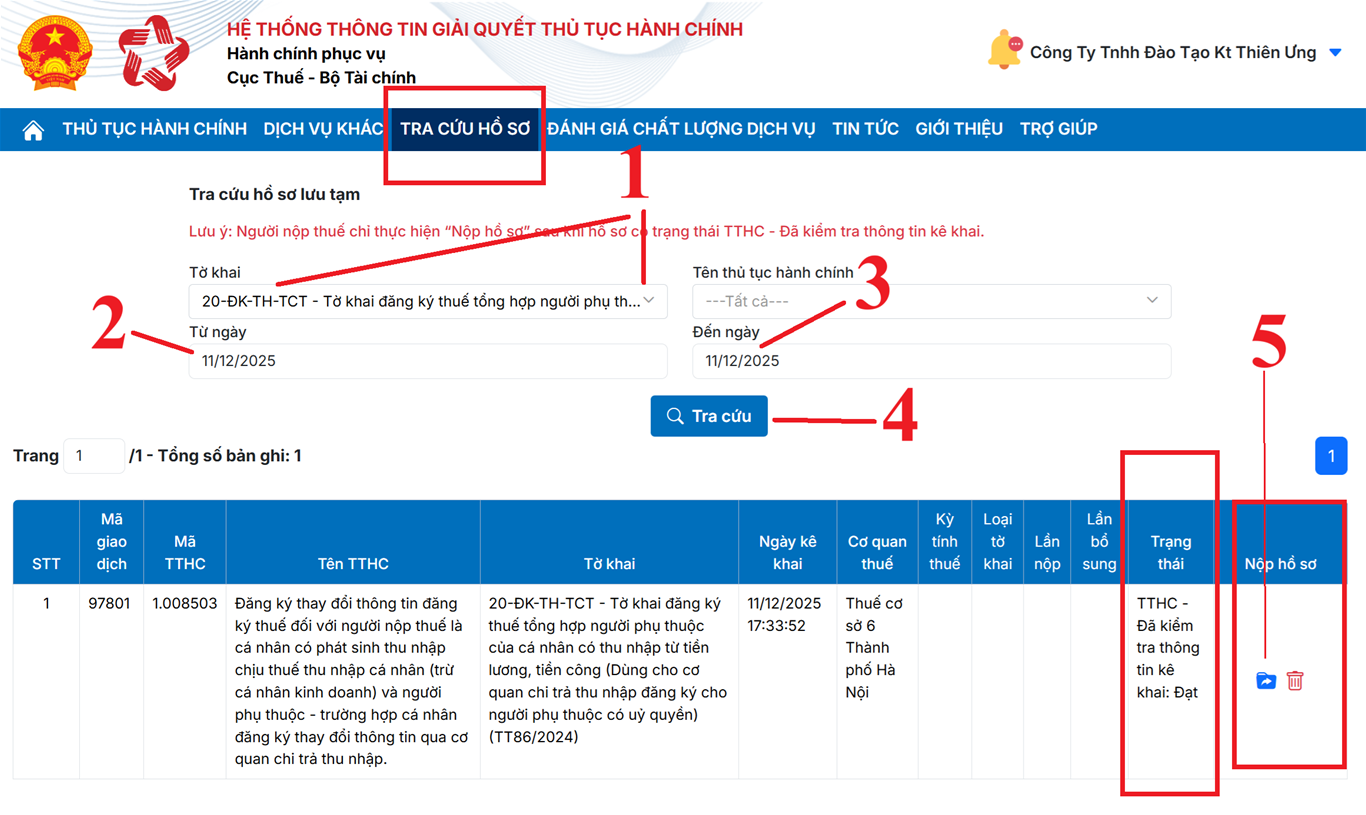Click page 1 pagination button
Image resolution: width=1366 pixels, height=815 pixels.
[1330, 456]
